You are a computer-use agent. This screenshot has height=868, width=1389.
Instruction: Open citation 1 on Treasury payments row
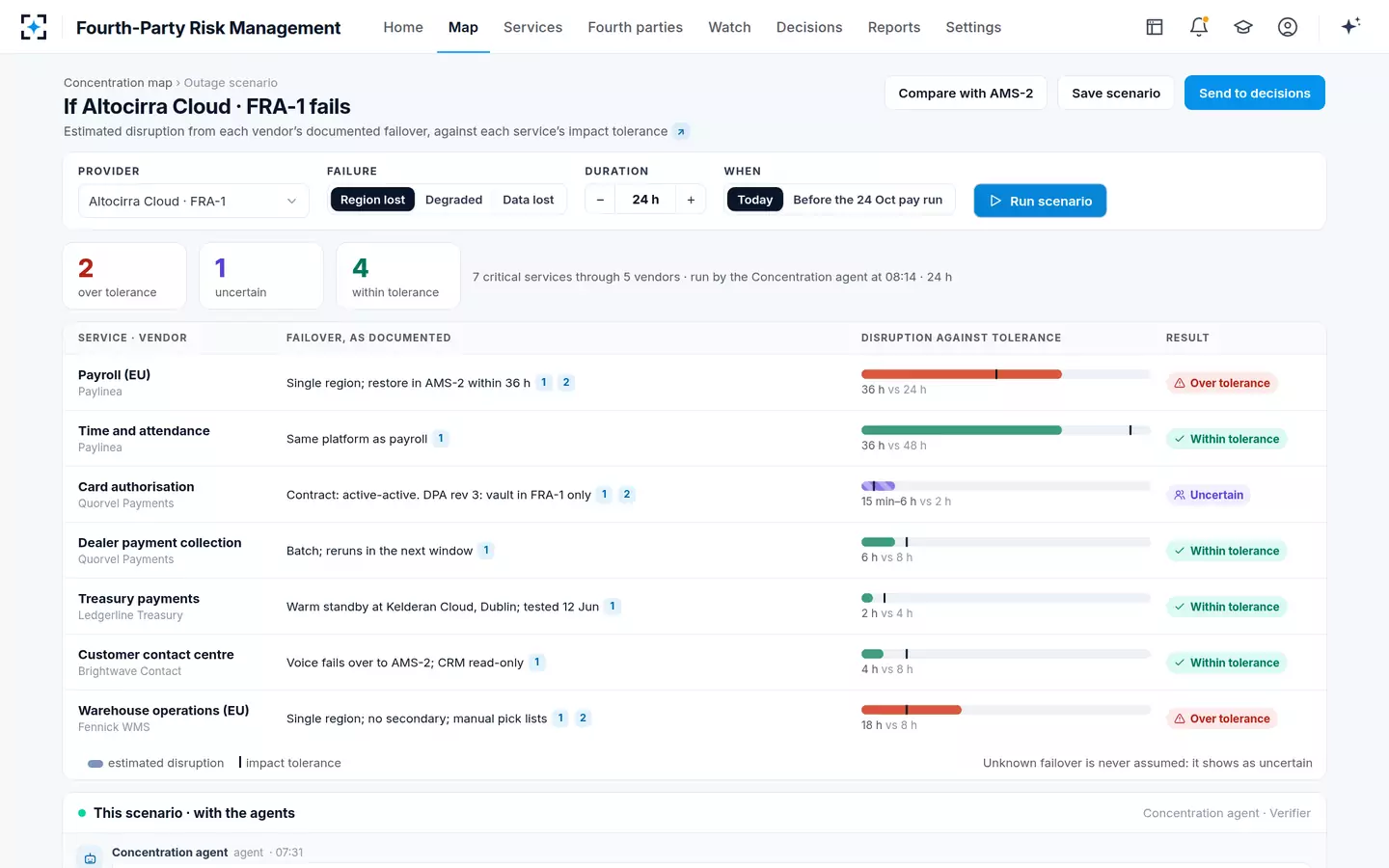click(613, 607)
